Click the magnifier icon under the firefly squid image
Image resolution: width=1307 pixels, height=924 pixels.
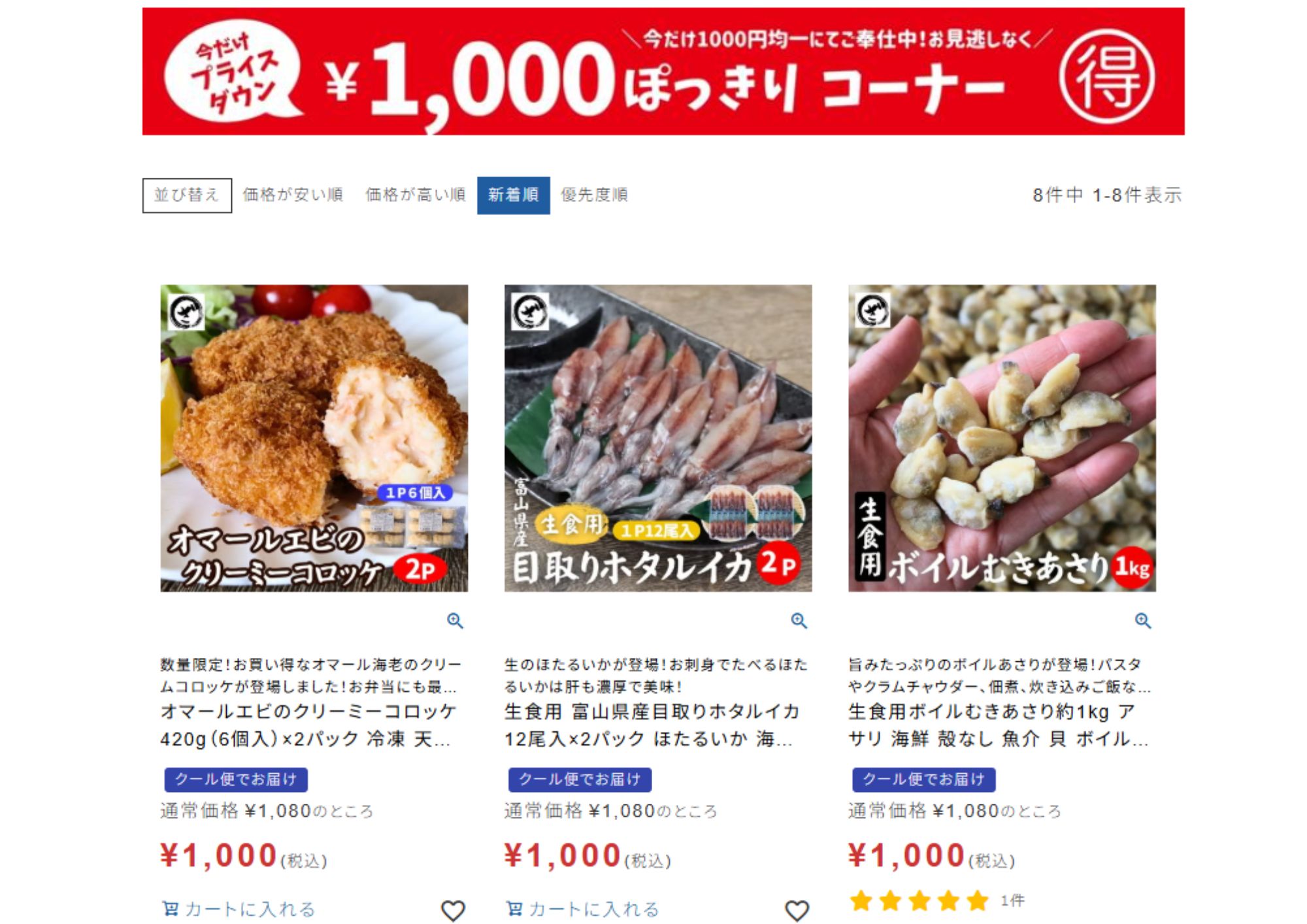point(799,620)
